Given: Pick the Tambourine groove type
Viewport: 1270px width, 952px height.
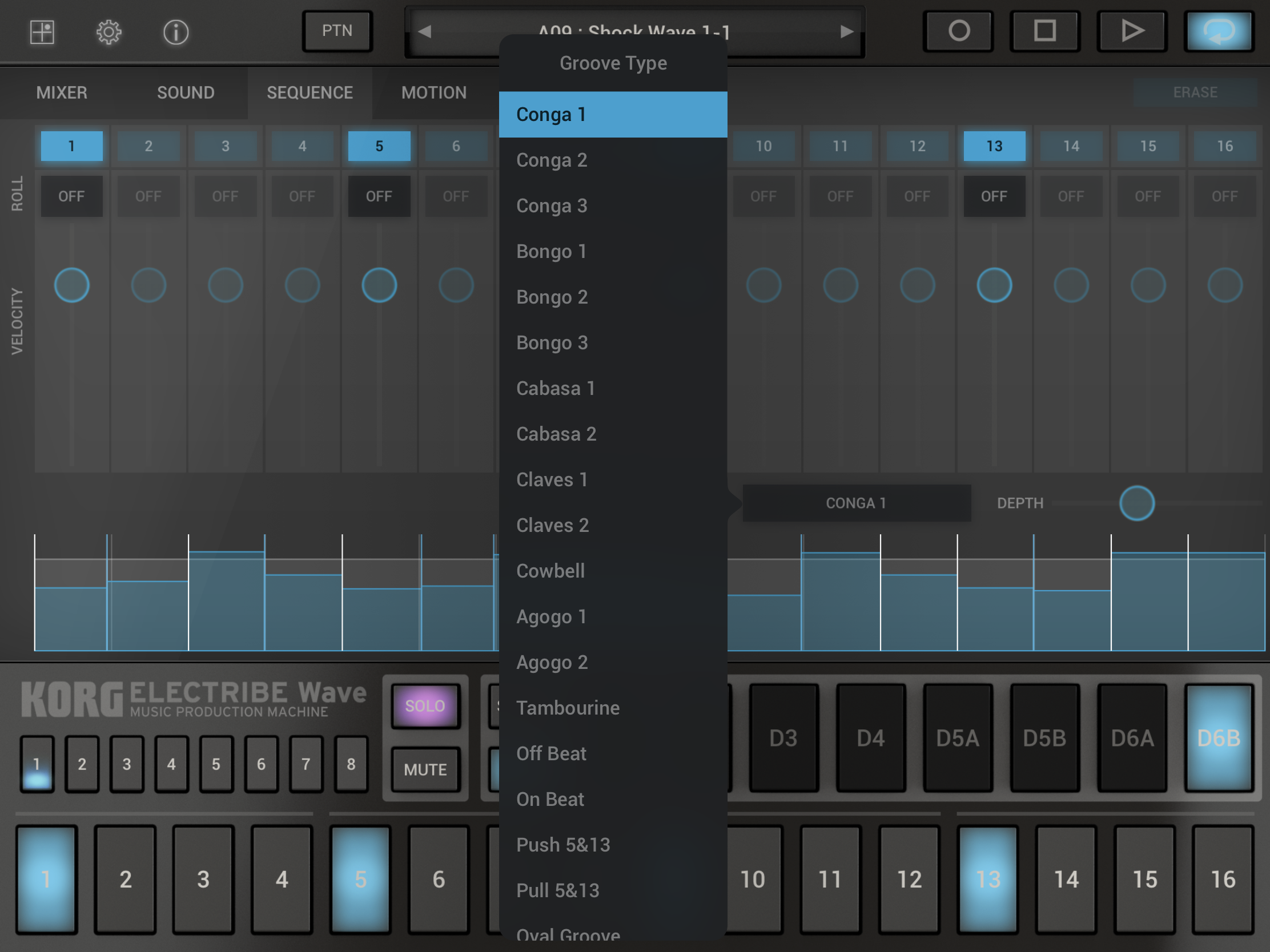Looking at the screenshot, I should [613, 708].
